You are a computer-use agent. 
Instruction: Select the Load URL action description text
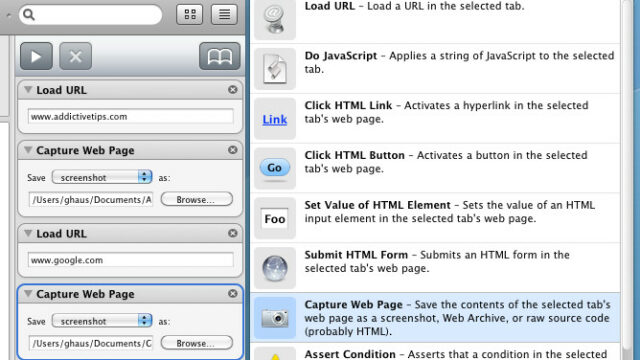click(414, 6)
